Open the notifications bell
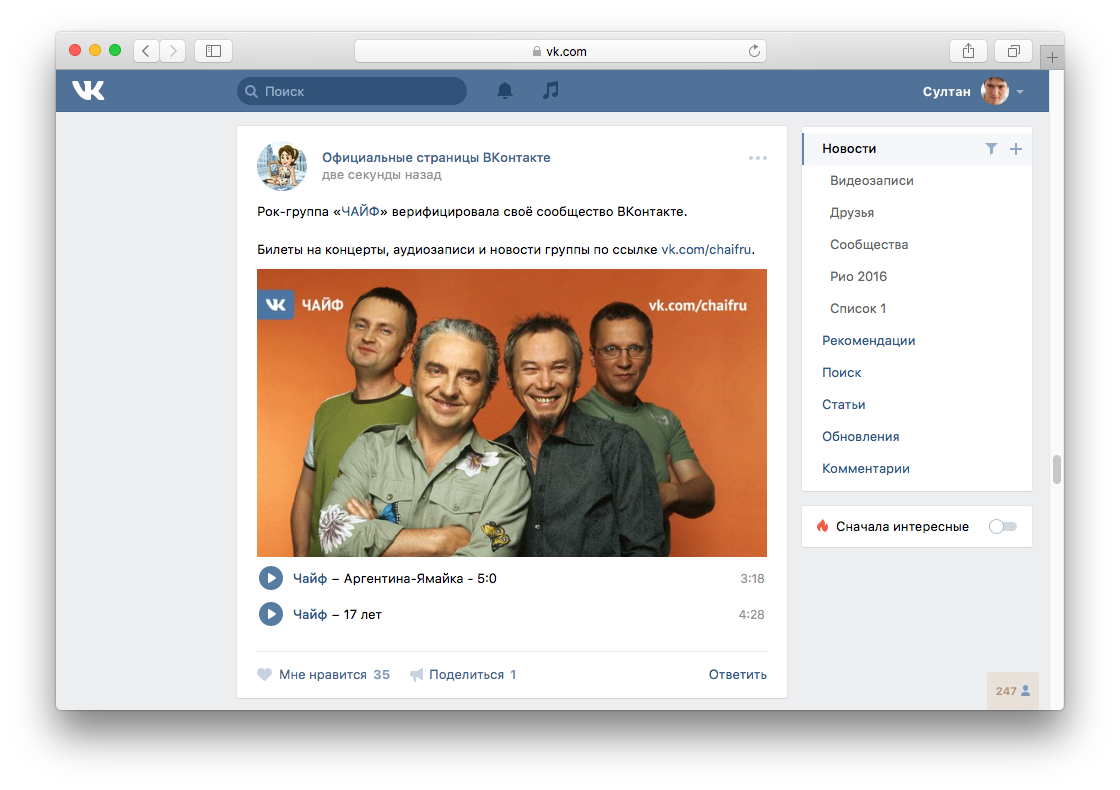 click(505, 91)
